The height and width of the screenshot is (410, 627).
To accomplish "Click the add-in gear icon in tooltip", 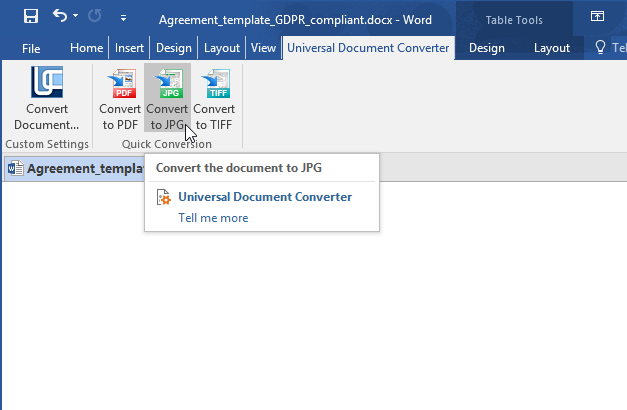I will [x=164, y=197].
